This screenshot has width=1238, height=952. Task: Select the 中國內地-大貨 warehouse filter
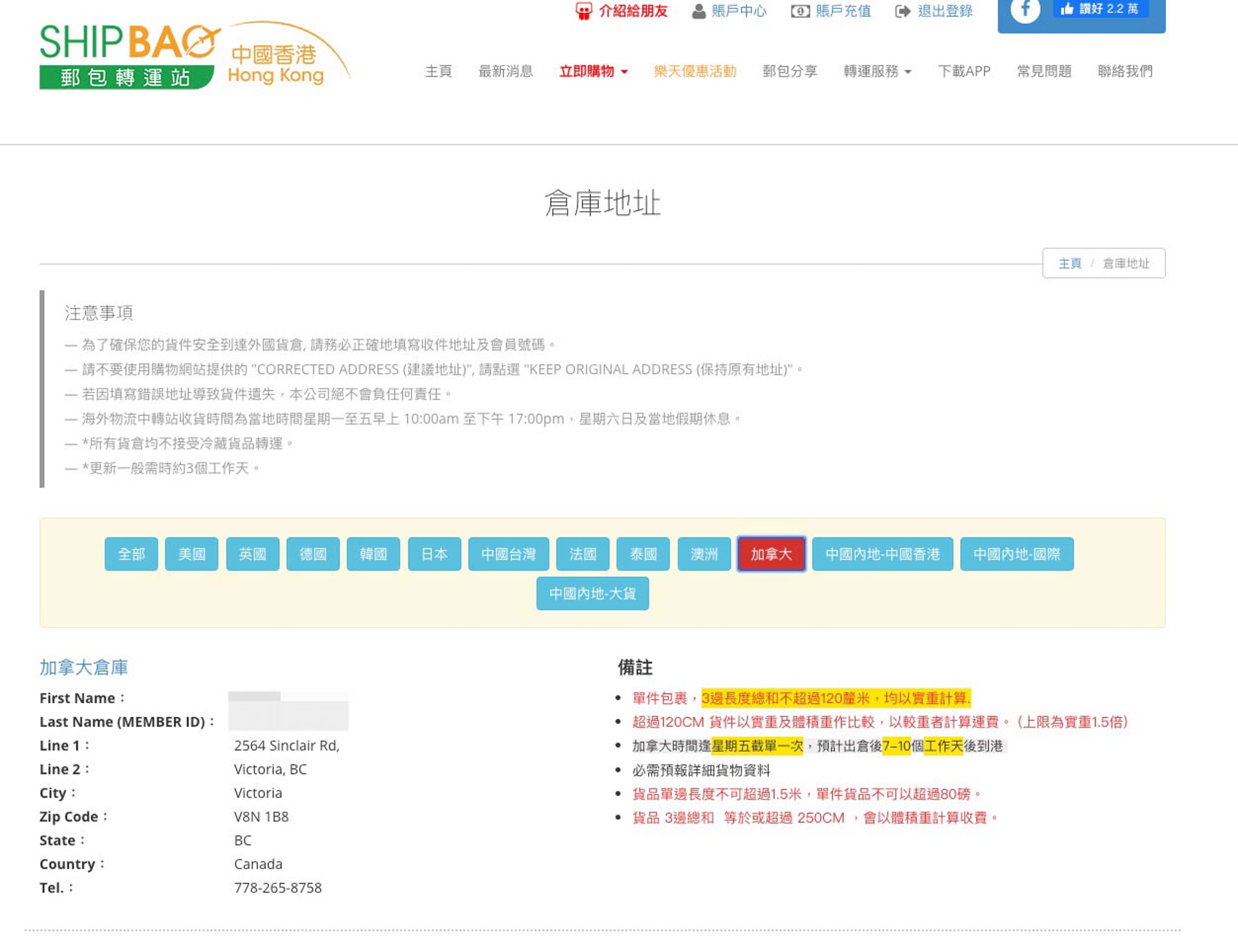pos(592,593)
